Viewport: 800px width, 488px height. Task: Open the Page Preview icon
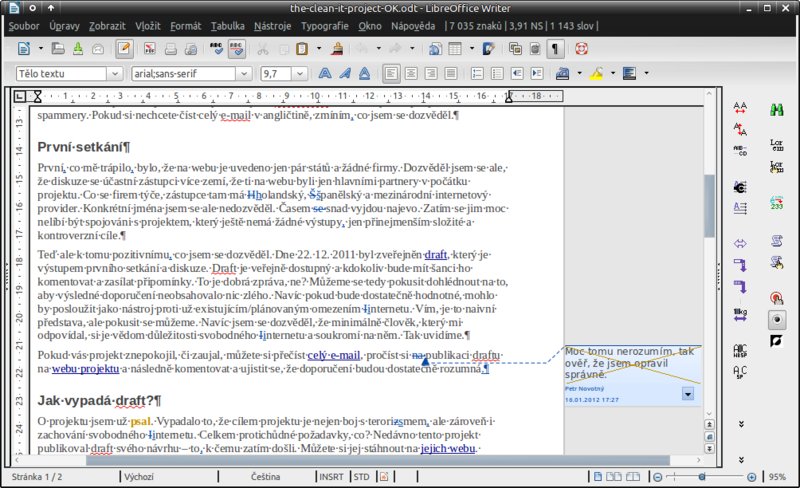190,49
